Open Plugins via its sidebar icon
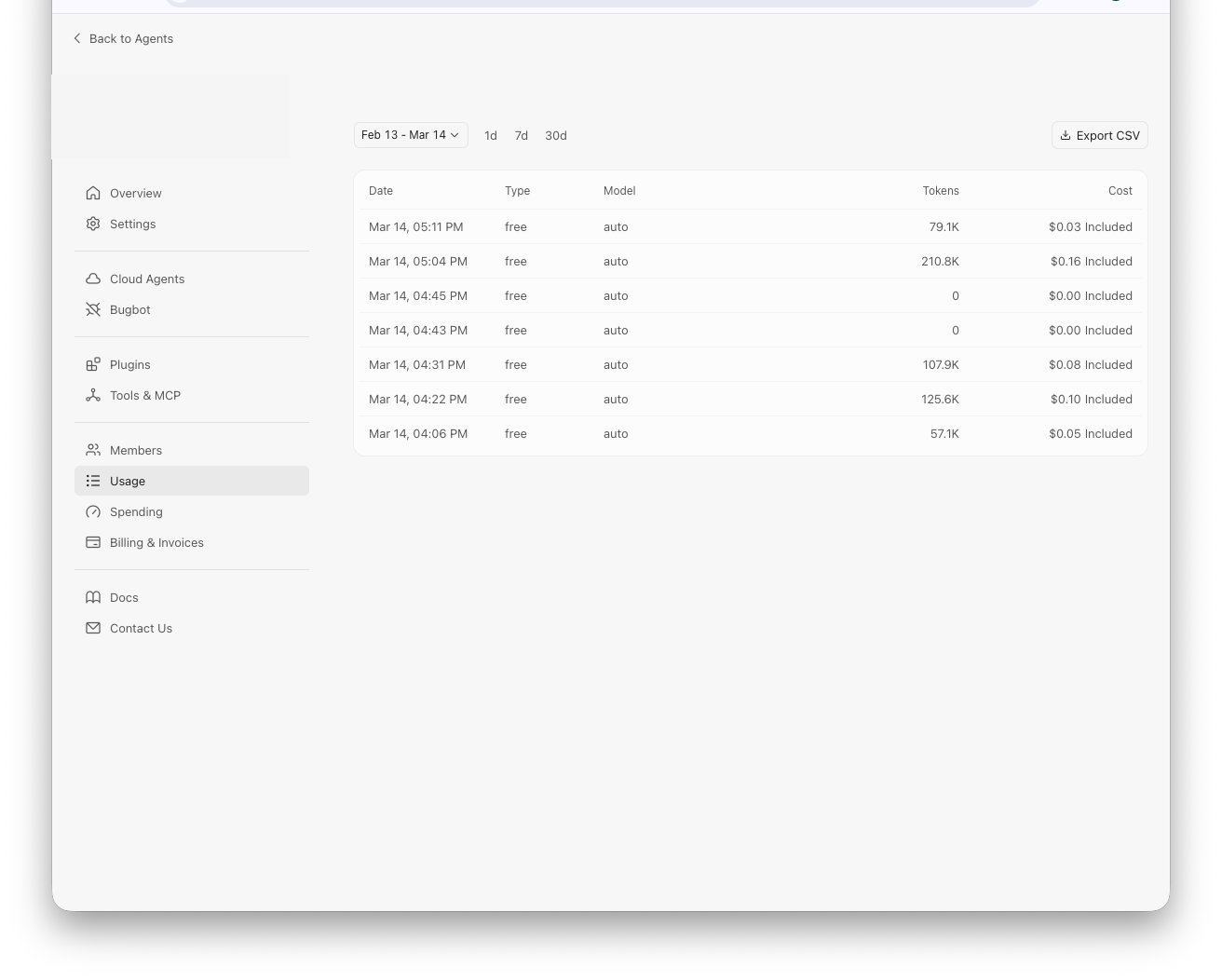The width and height of the screenshot is (1222, 980). [93, 364]
